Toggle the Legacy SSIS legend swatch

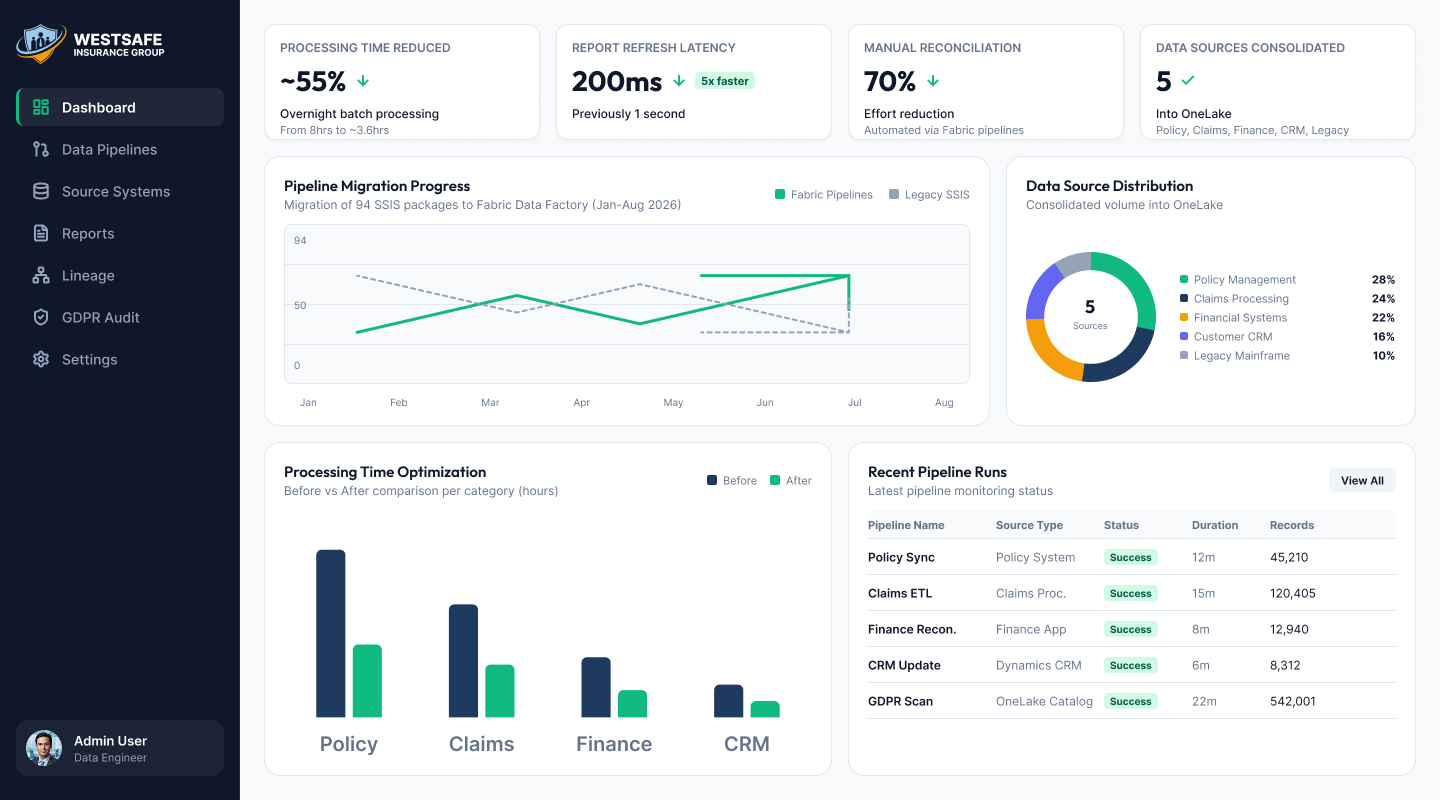click(894, 195)
